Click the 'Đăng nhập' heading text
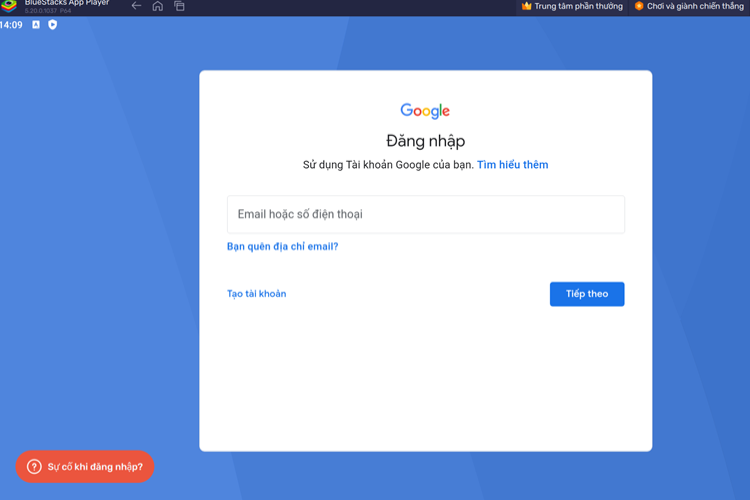This screenshot has width=750, height=500. tap(425, 141)
